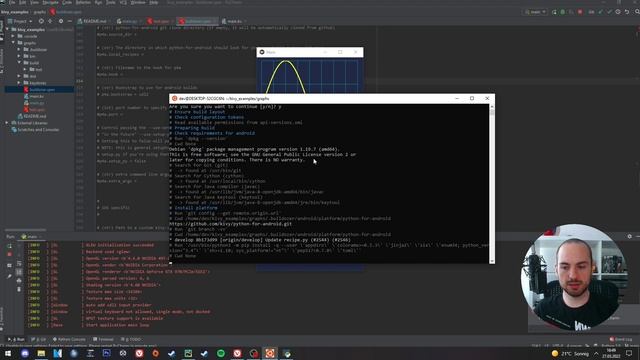Click the pin icon in the Run panel sidebar

[x=9, y=276]
